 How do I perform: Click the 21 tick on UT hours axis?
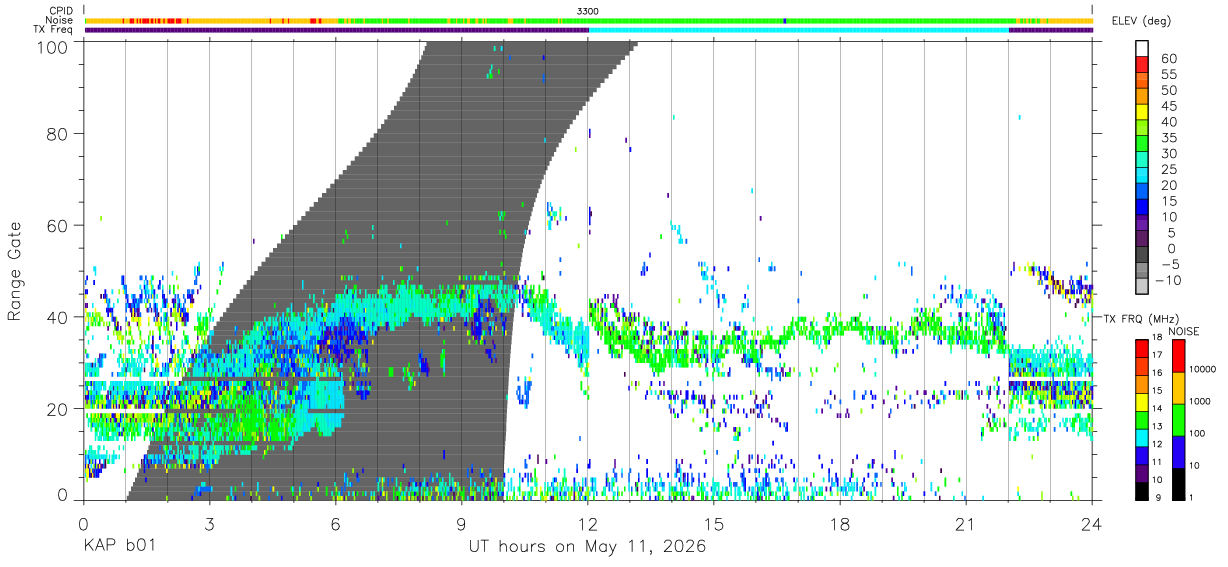pos(966,524)
